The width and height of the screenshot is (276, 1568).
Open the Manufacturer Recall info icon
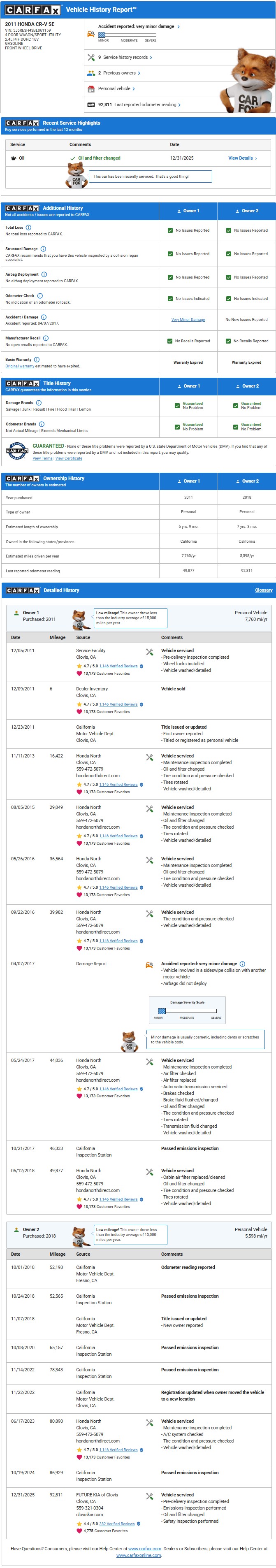tap(46, 338)
